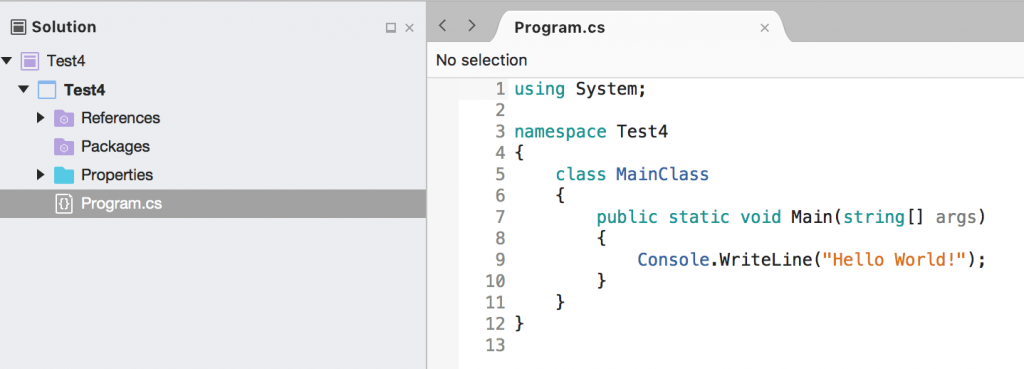Click 'Main' method name in code
Screen dimensions: 1024x369
[812, 217]
